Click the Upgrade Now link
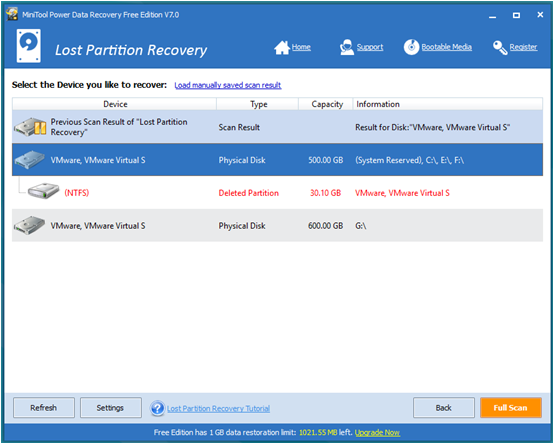This screenshot has height=443, width=553. [x=377, y=433]
